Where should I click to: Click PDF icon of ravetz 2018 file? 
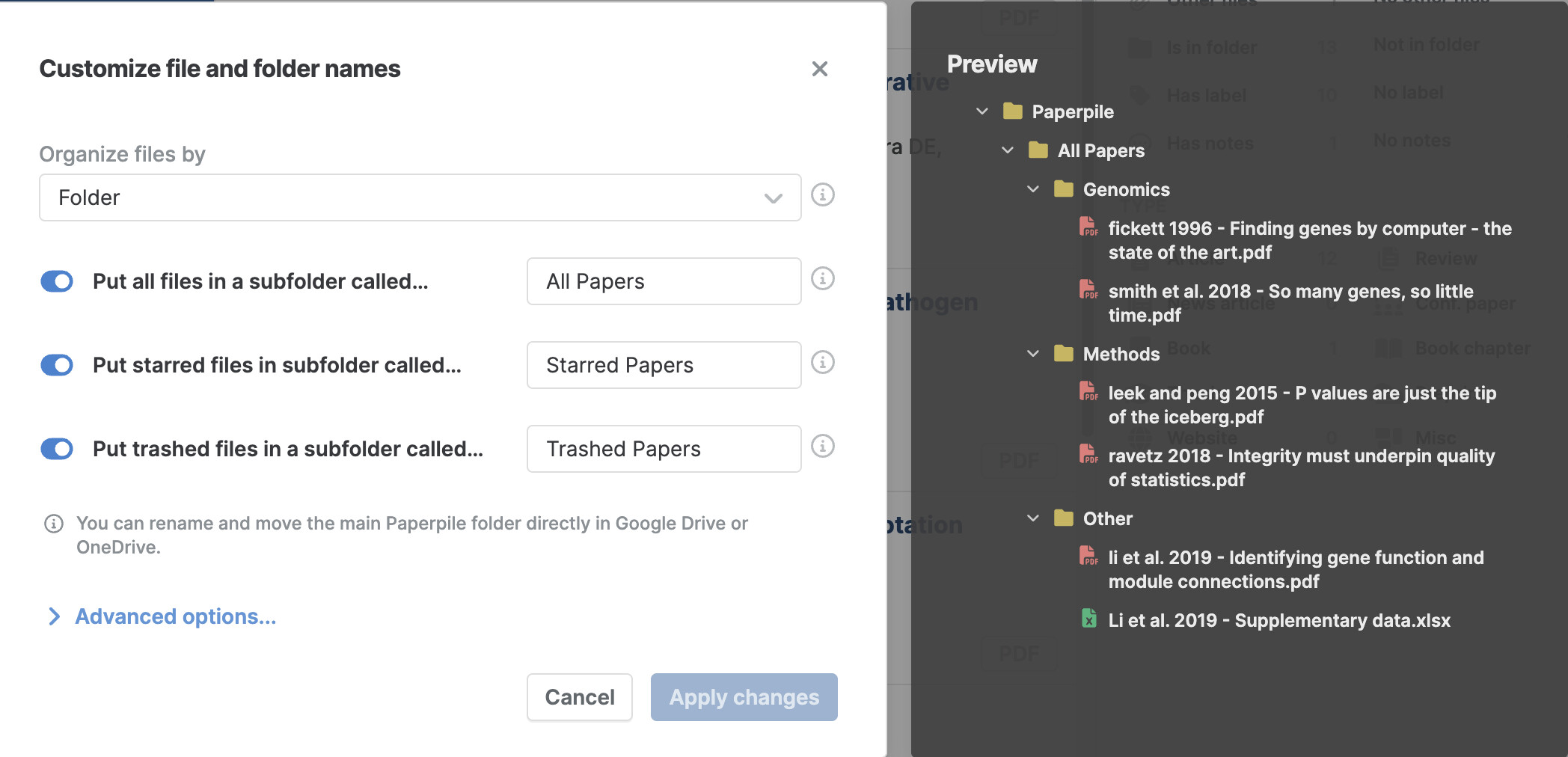click(x=1088, y=454)
